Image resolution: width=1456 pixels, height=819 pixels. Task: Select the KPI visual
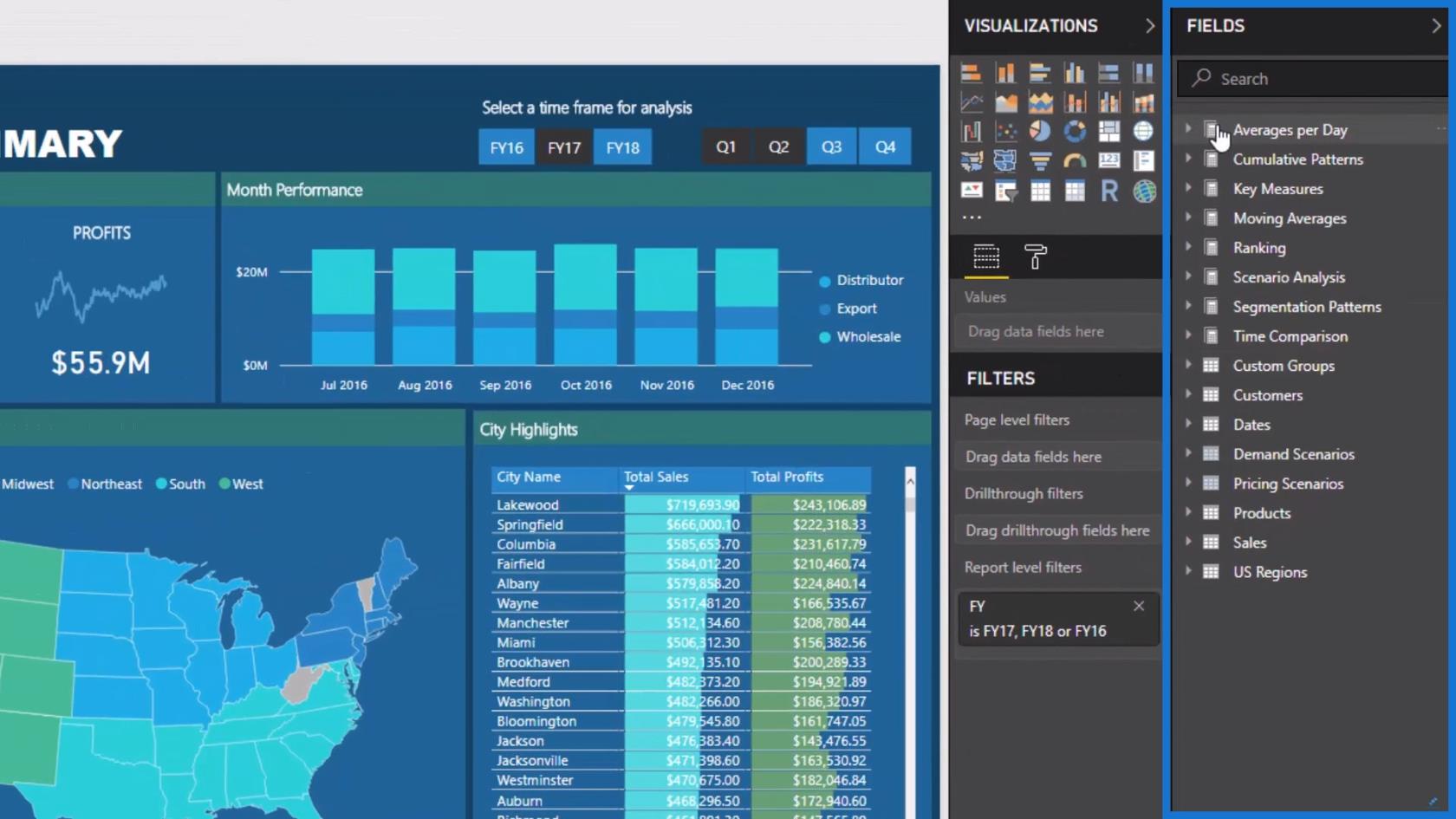tap(971, 191)
